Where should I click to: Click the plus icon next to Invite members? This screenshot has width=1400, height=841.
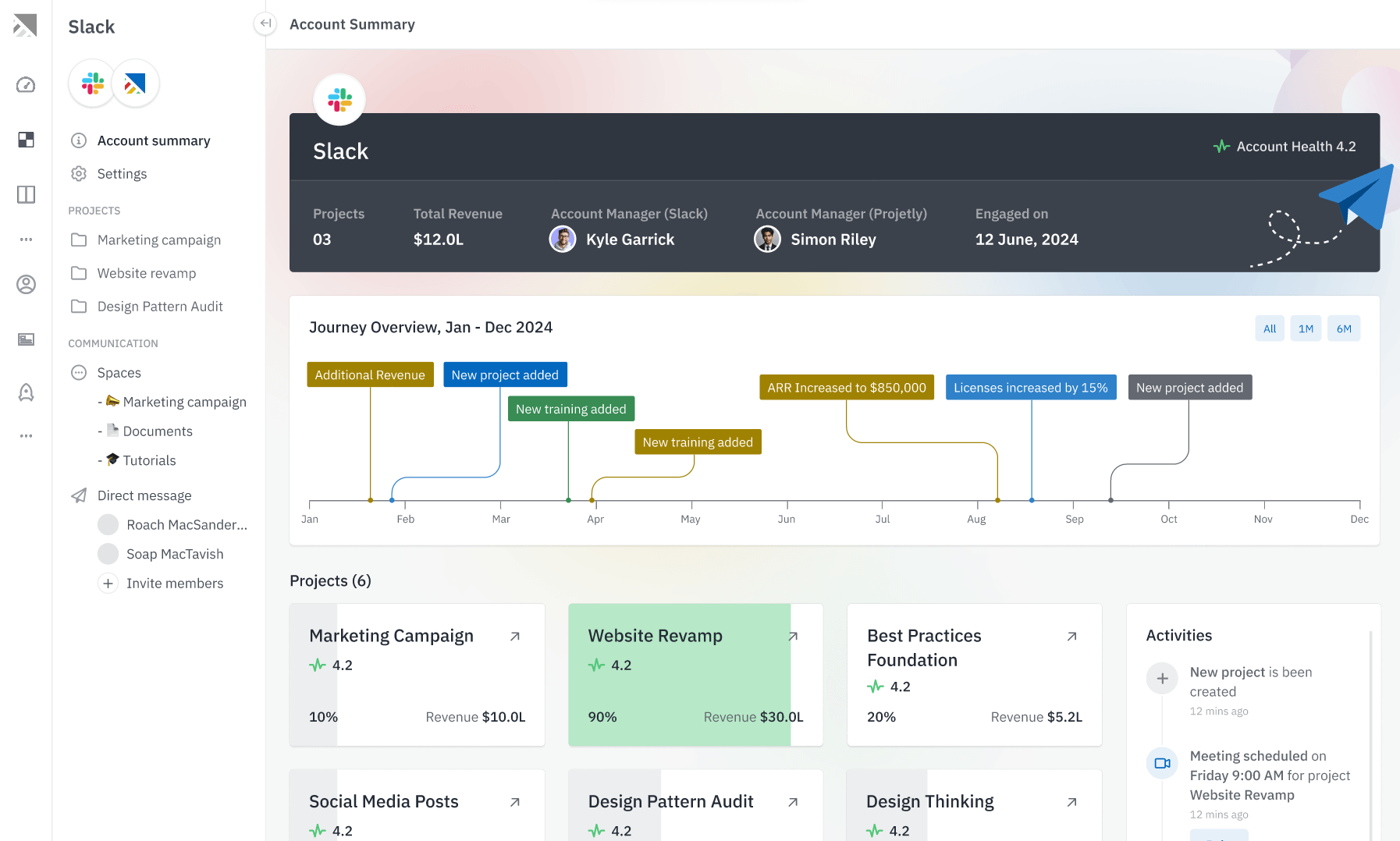(x=108, y=584)
